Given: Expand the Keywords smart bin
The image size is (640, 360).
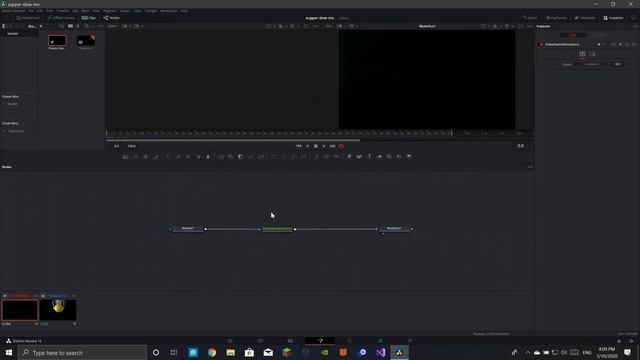Looking at the screenshot, I should [x=4, y=131].
